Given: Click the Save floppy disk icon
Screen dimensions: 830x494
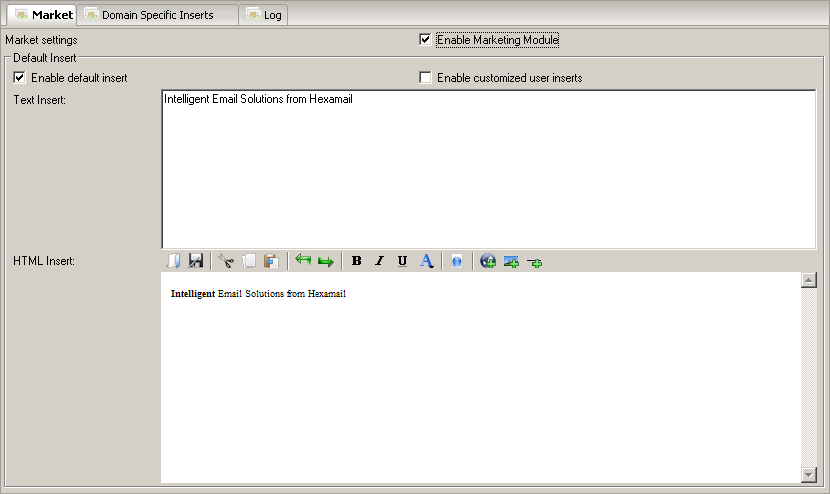Looking at the screenshot, I should click(196, 261).
